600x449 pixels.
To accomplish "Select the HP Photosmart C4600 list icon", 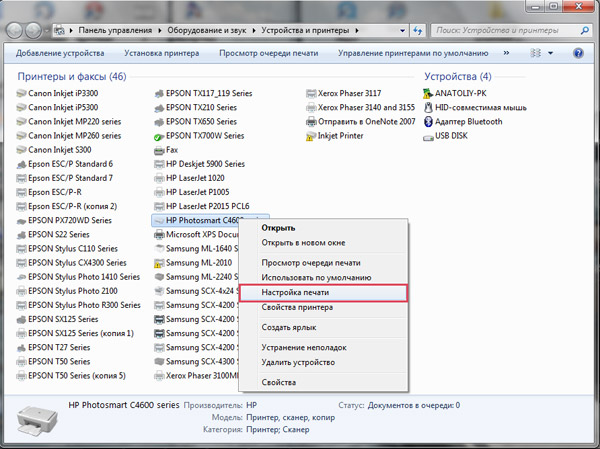I will pyautogui.click(x=159, y=221).
